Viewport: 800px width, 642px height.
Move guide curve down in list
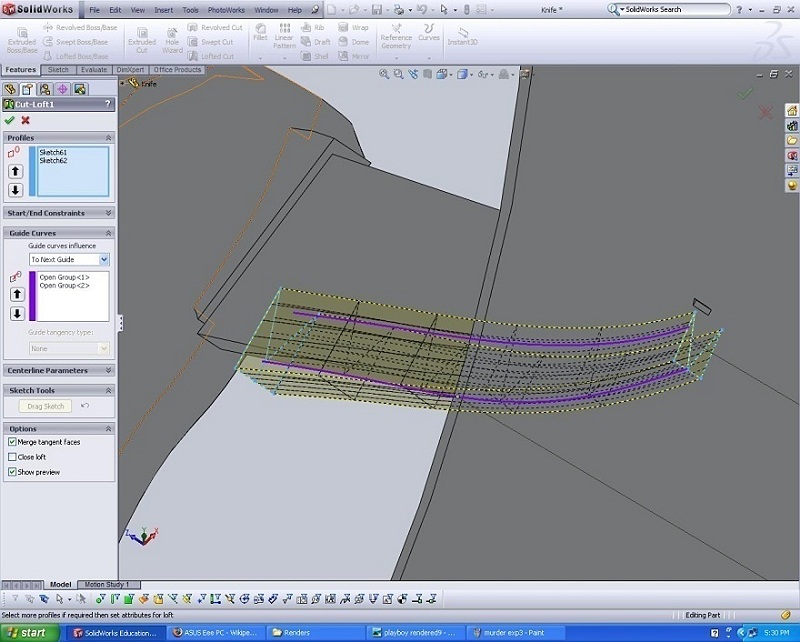point(16,313)
